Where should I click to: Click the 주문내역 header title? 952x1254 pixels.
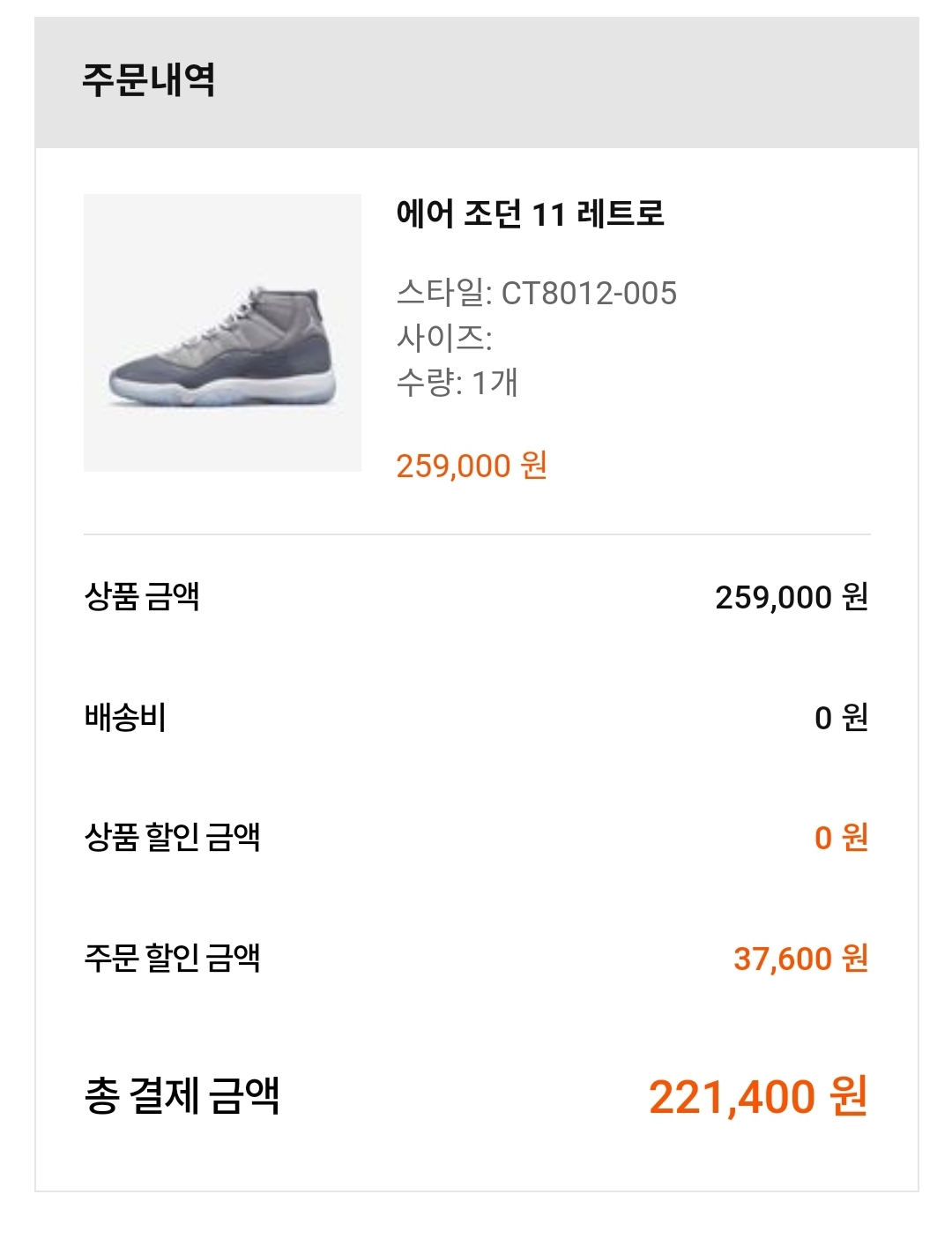pyautogui.click(x=148, y=79)
